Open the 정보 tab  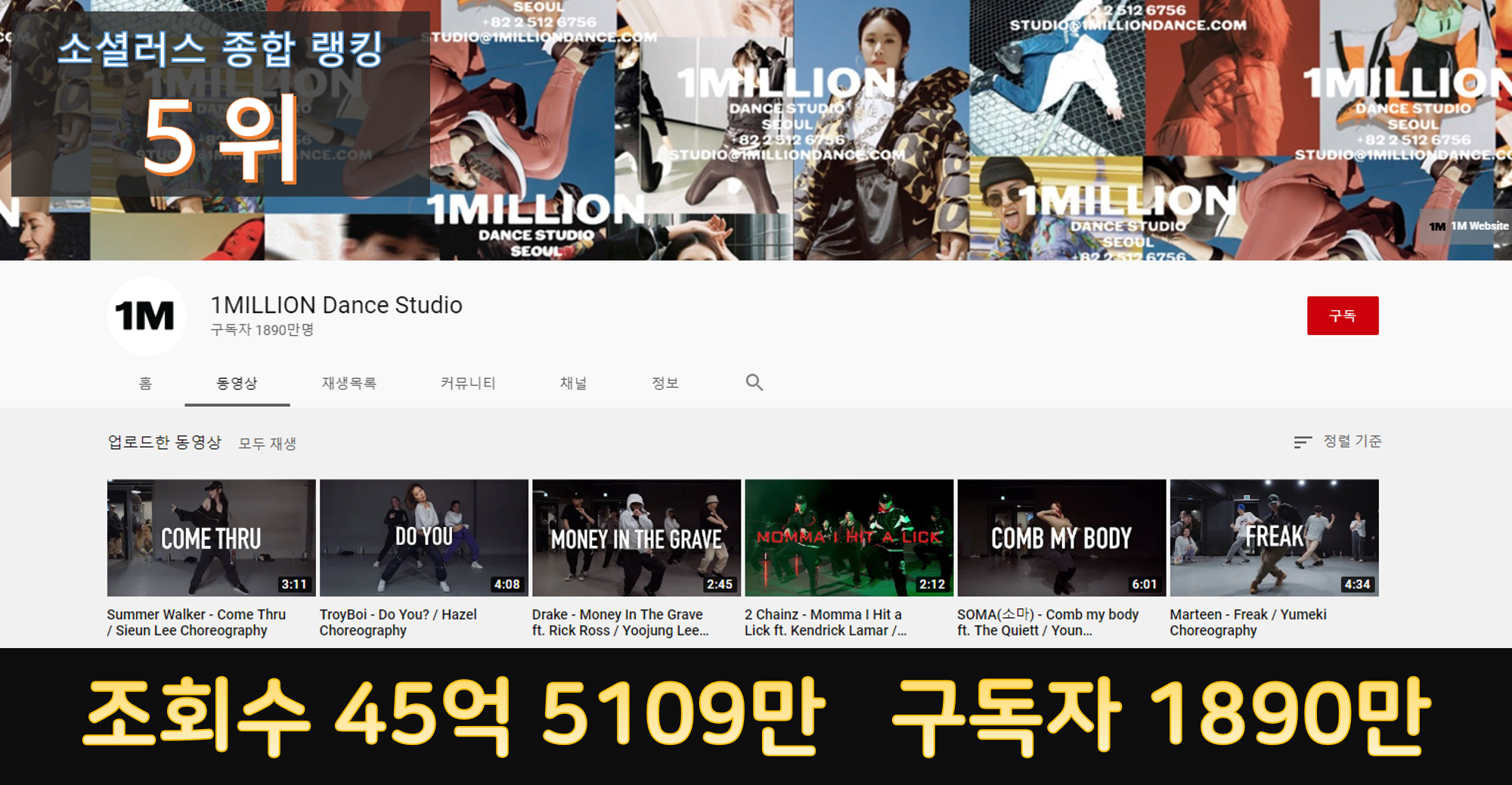click(x=665, y=383)
